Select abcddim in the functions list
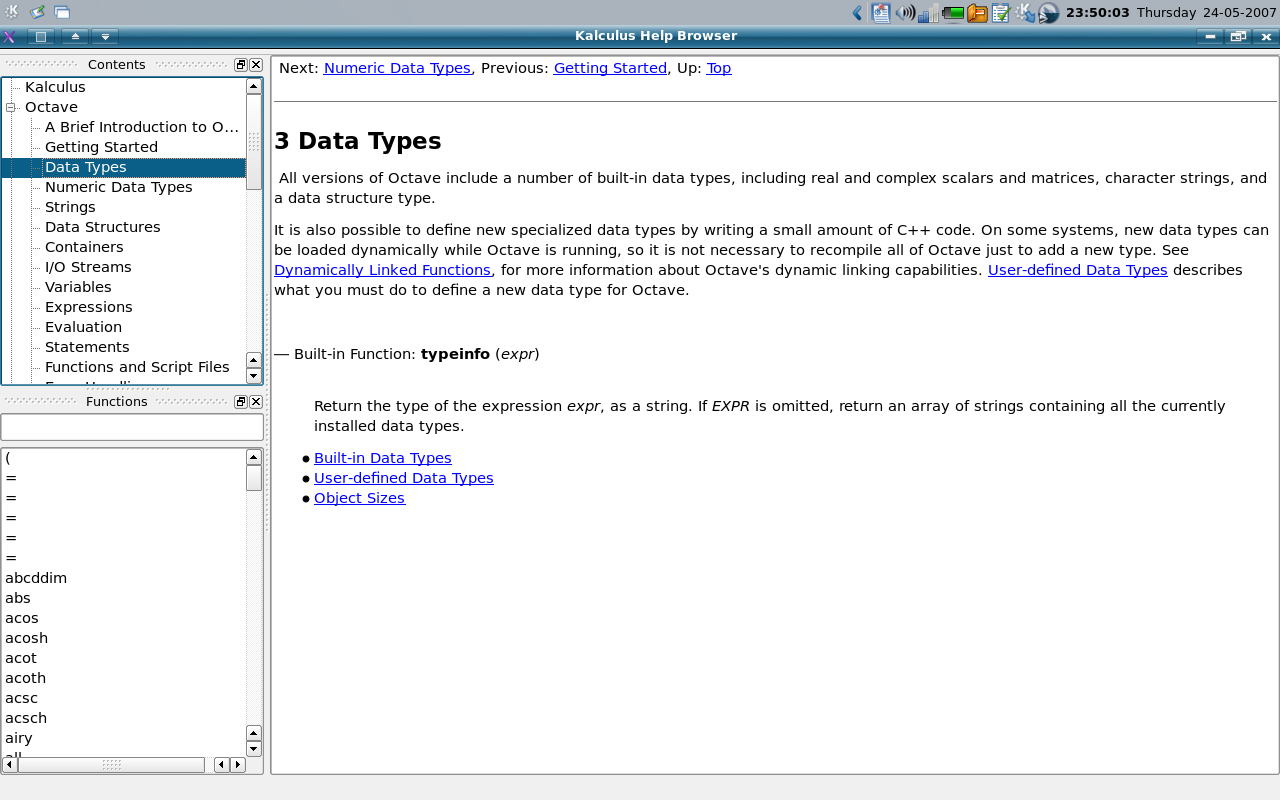The width and height of the screenshot is (1280, 800). click(36, 578)
